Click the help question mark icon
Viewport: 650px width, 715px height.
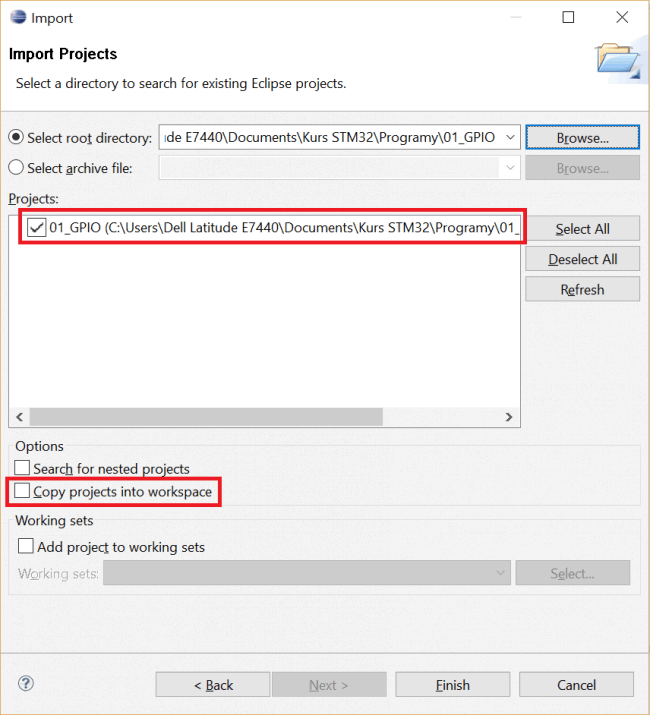click(x=26, y=683)
